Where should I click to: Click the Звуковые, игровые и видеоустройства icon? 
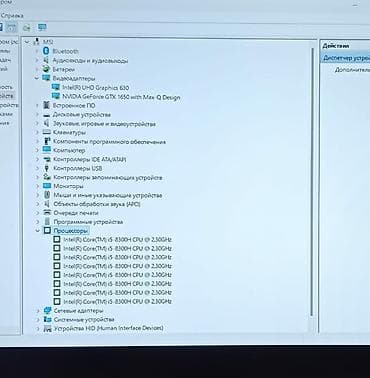click(47, 124)
